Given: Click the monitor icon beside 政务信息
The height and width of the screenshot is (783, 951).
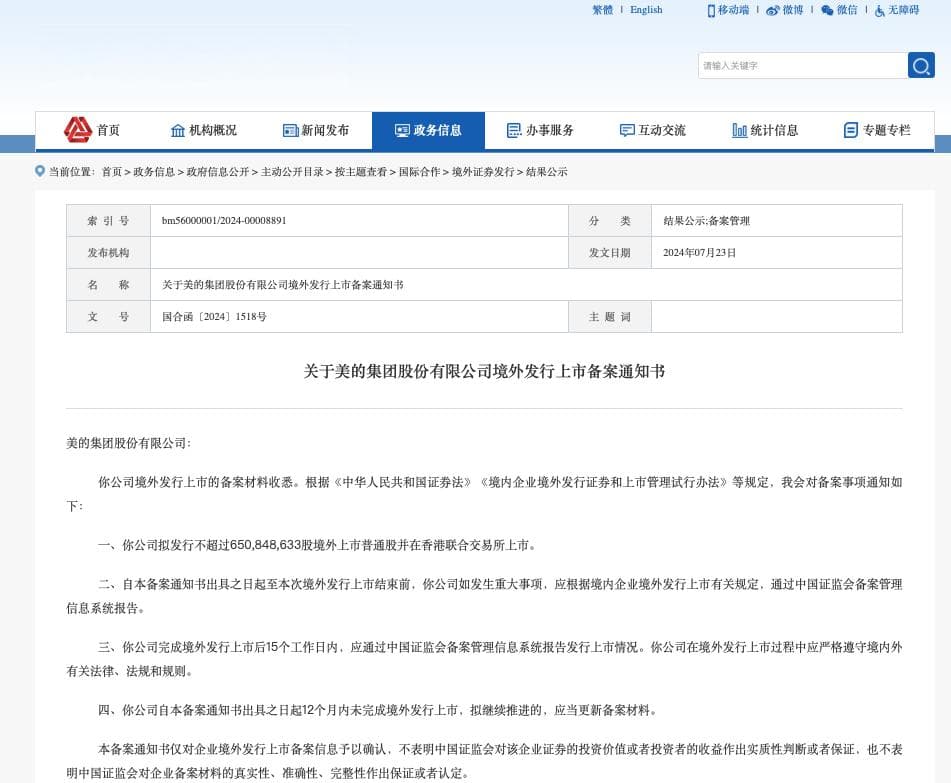Looking at the screenshot, I should point(402,130).
